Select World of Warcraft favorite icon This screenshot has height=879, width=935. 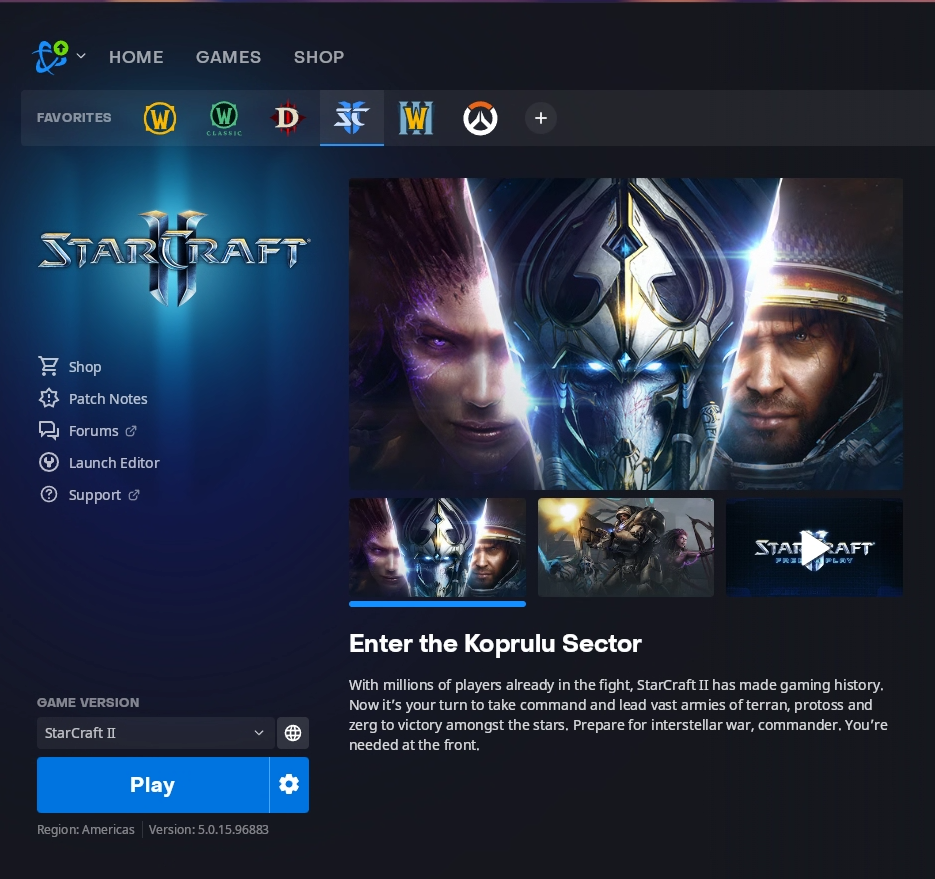(x=160, y=118)
